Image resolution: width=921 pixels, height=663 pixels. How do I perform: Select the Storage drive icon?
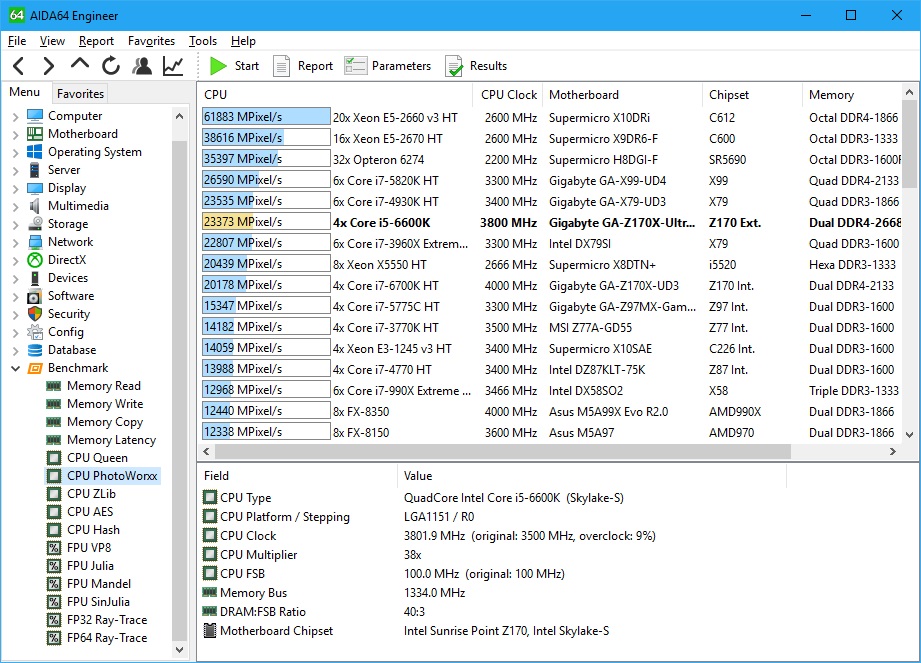(x=35, y=224)
